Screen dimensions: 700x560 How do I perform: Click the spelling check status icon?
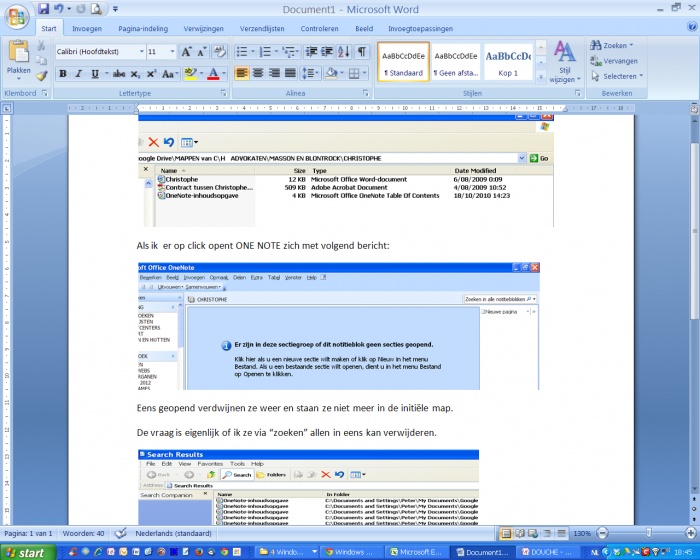click(120, 533)
